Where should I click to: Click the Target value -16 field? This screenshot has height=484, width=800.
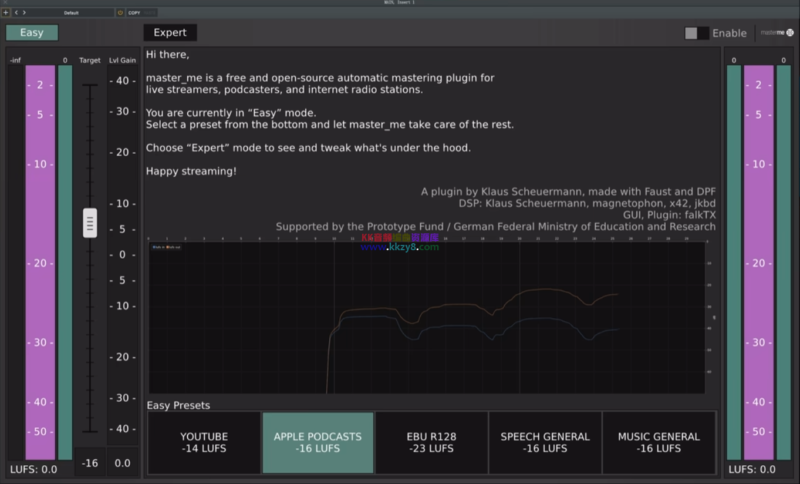pos(90,463)
